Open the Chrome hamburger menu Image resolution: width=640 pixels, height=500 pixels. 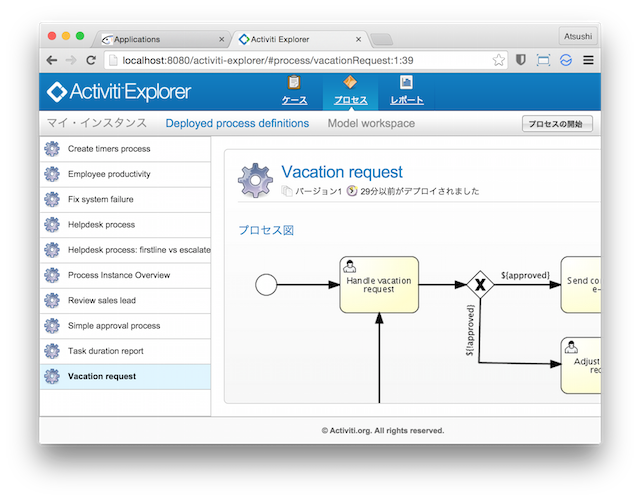click(x=589, y=60)
